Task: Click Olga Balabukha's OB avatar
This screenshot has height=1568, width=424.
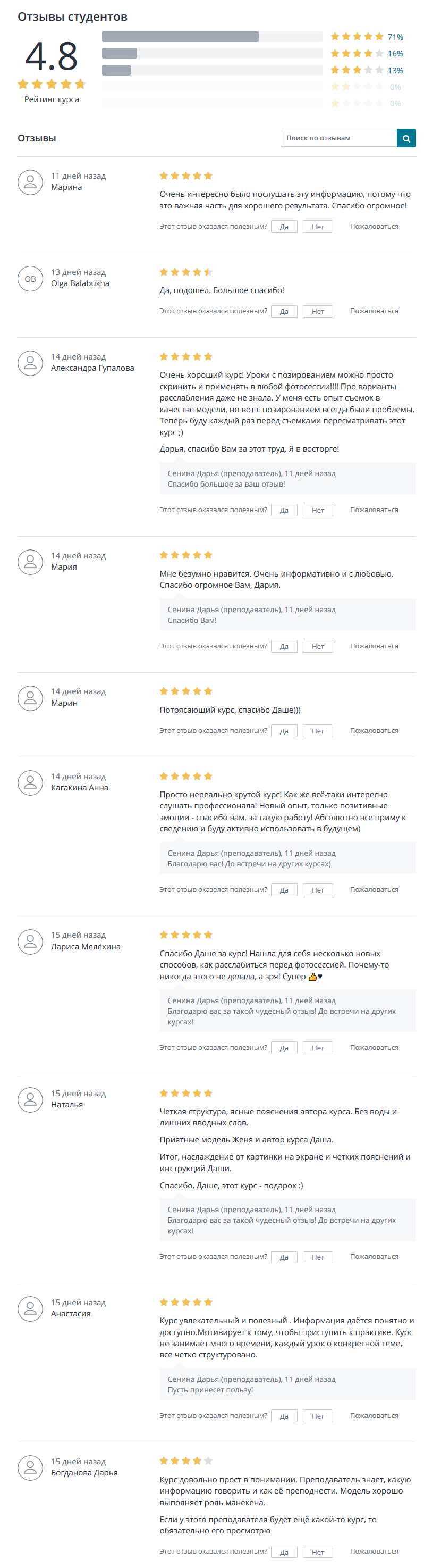Action: tap(30, 279)
